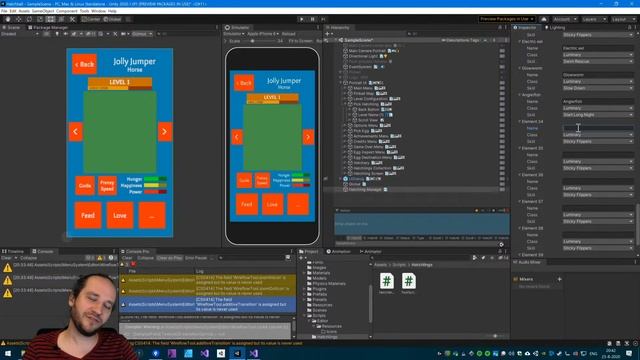Image resolution: width=640 pixels, height=360 pixels.
Task: Collapse the Portrait UI object in the Hierarchy
Action: pyautogui.click(x=341, y=83)
